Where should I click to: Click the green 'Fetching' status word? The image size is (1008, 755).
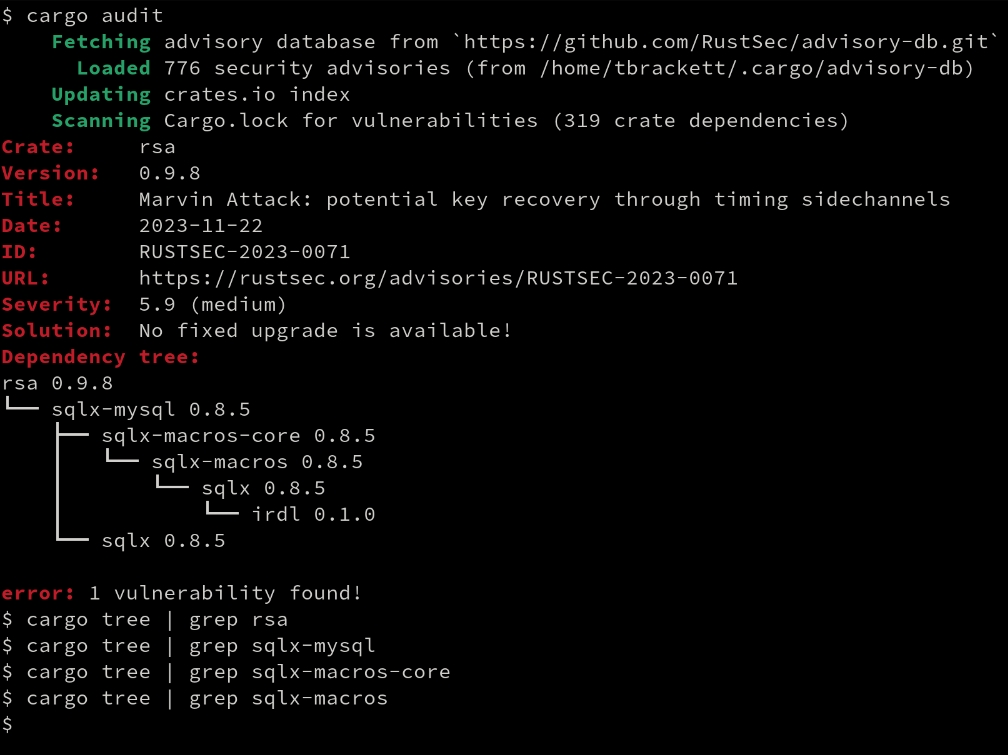coord(101,42)
